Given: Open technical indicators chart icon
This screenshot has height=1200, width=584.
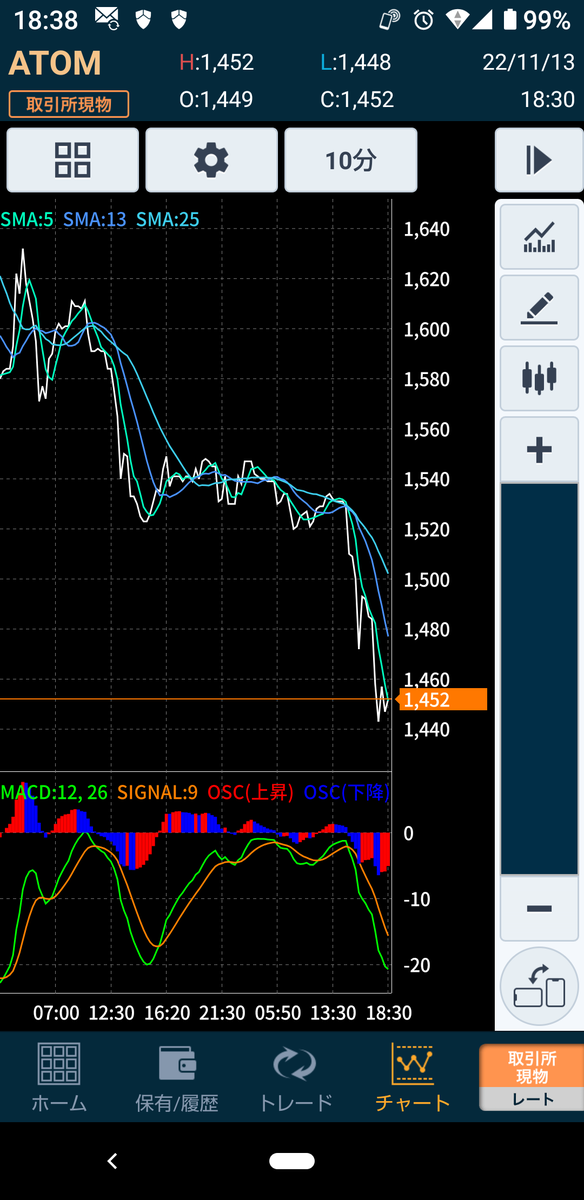Looking at the screenshot, I should pos(539,236).
